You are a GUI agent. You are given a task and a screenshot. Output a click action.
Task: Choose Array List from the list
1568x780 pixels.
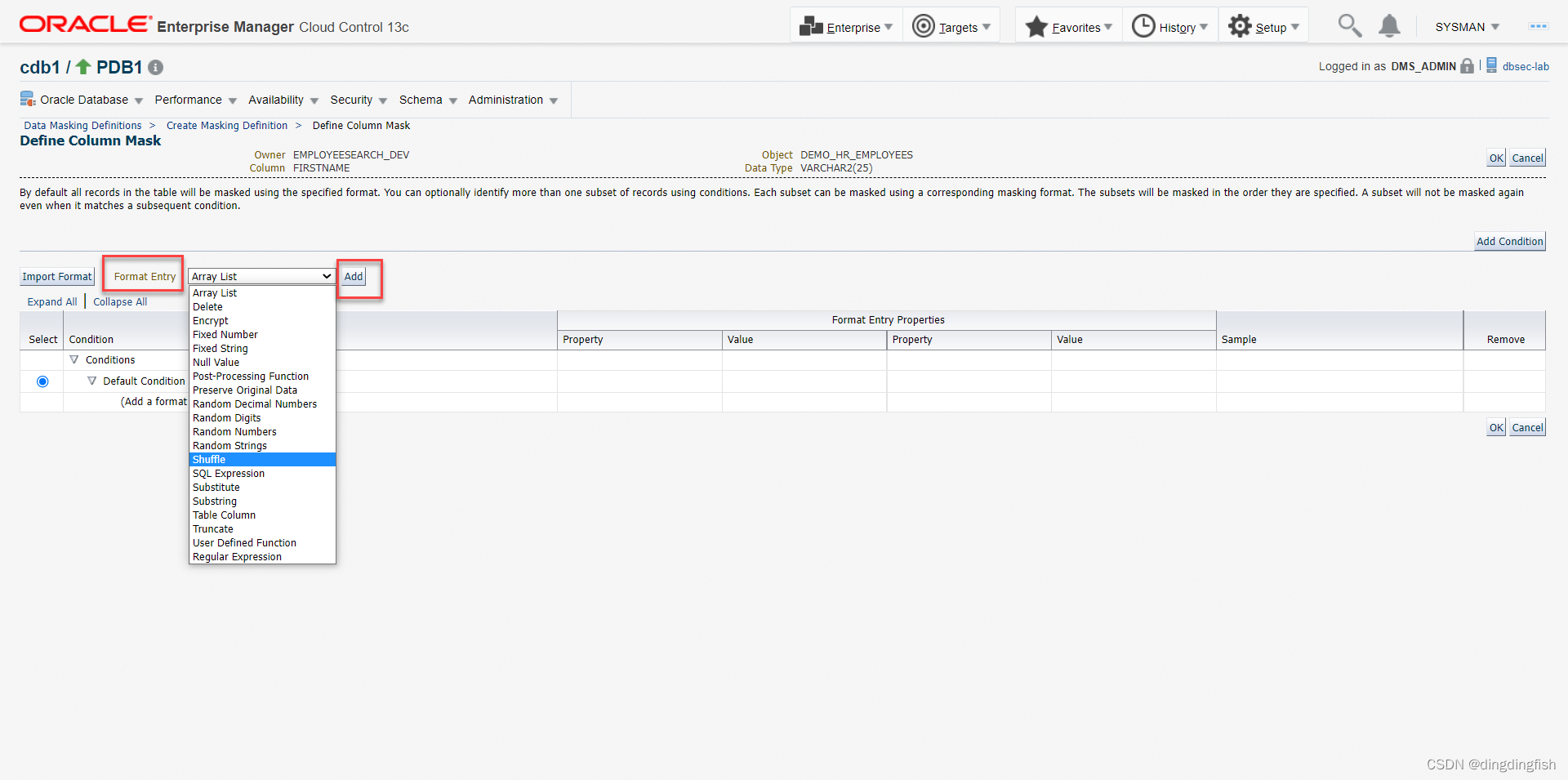click(262, 293)
